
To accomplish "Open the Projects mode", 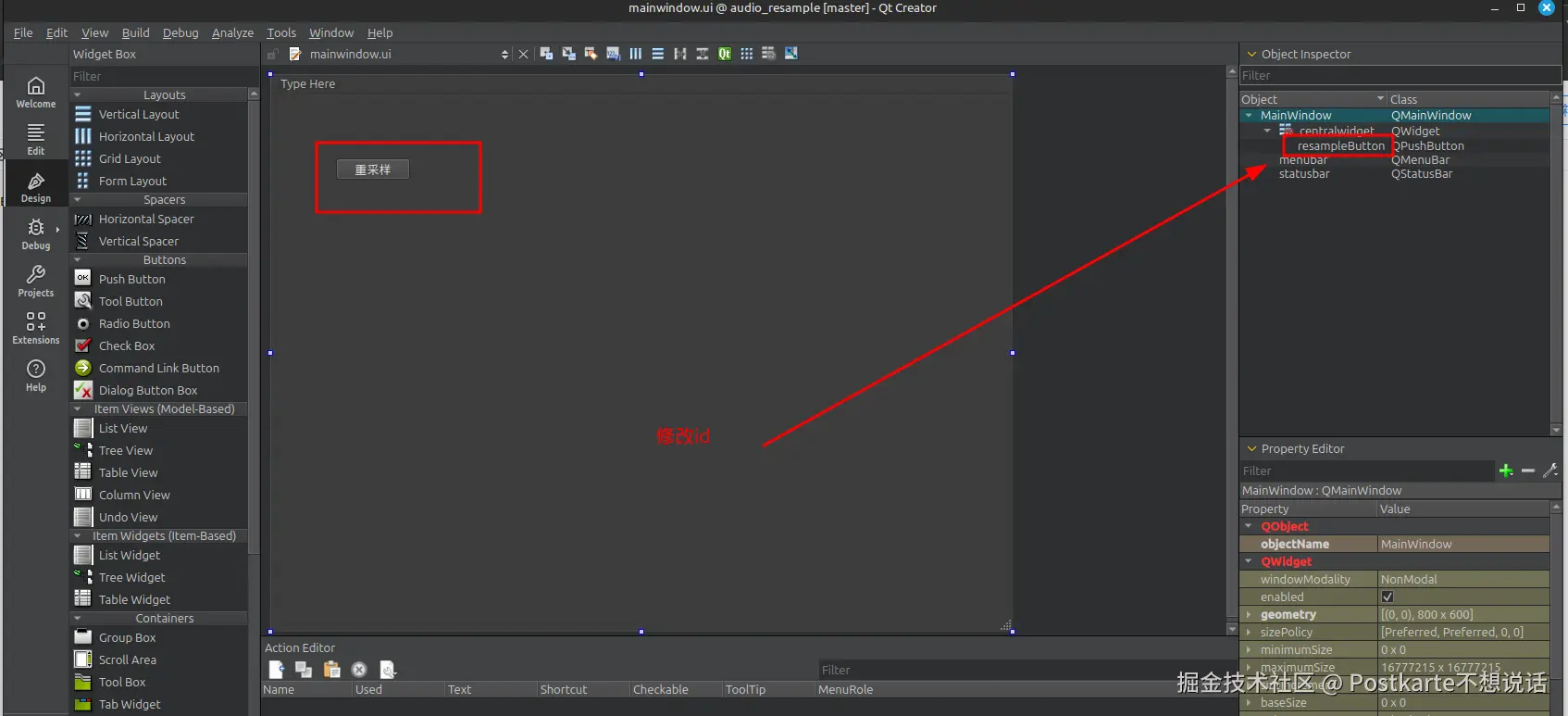I will (35, 282).
